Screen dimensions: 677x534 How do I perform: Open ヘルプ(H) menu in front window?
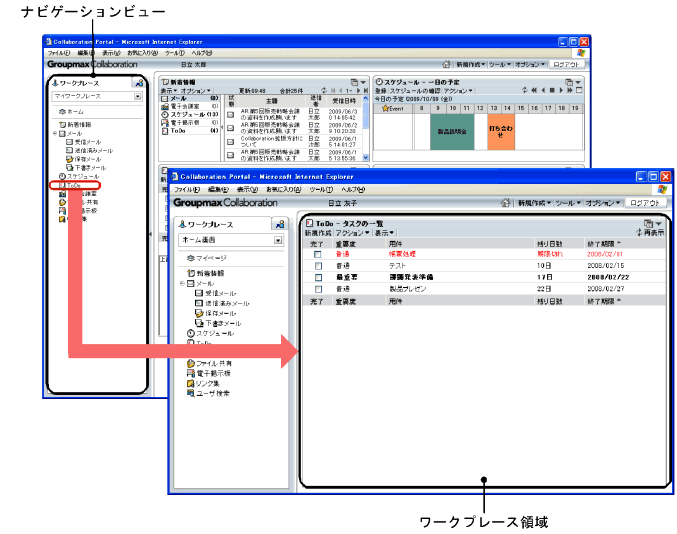(x=353, y=190)
